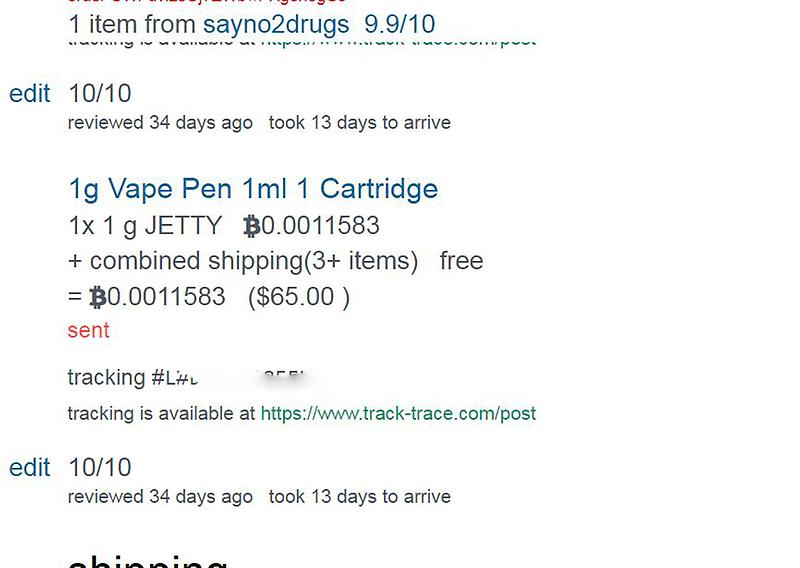Click the "1 item from" text at the top
This screenshot has width=800, height=568.
pos(132,24)
